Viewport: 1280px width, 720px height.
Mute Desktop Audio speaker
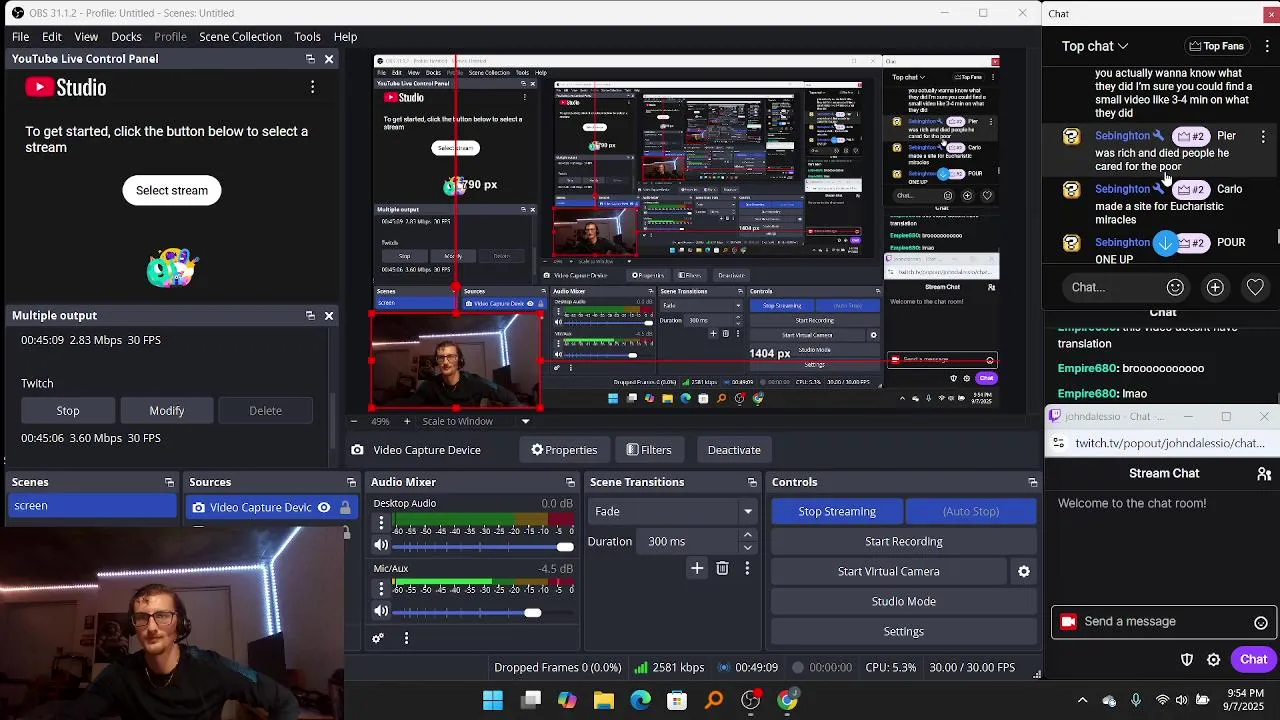(381, 546)
